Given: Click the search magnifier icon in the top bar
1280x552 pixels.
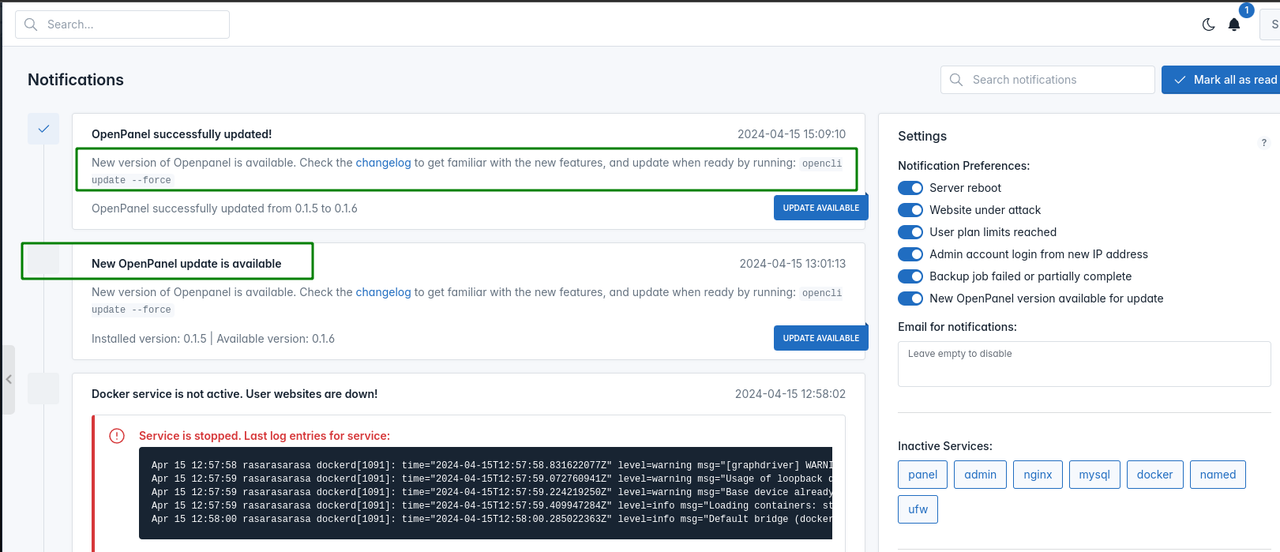Looking at the screenshot, I should tap(32, 25).
